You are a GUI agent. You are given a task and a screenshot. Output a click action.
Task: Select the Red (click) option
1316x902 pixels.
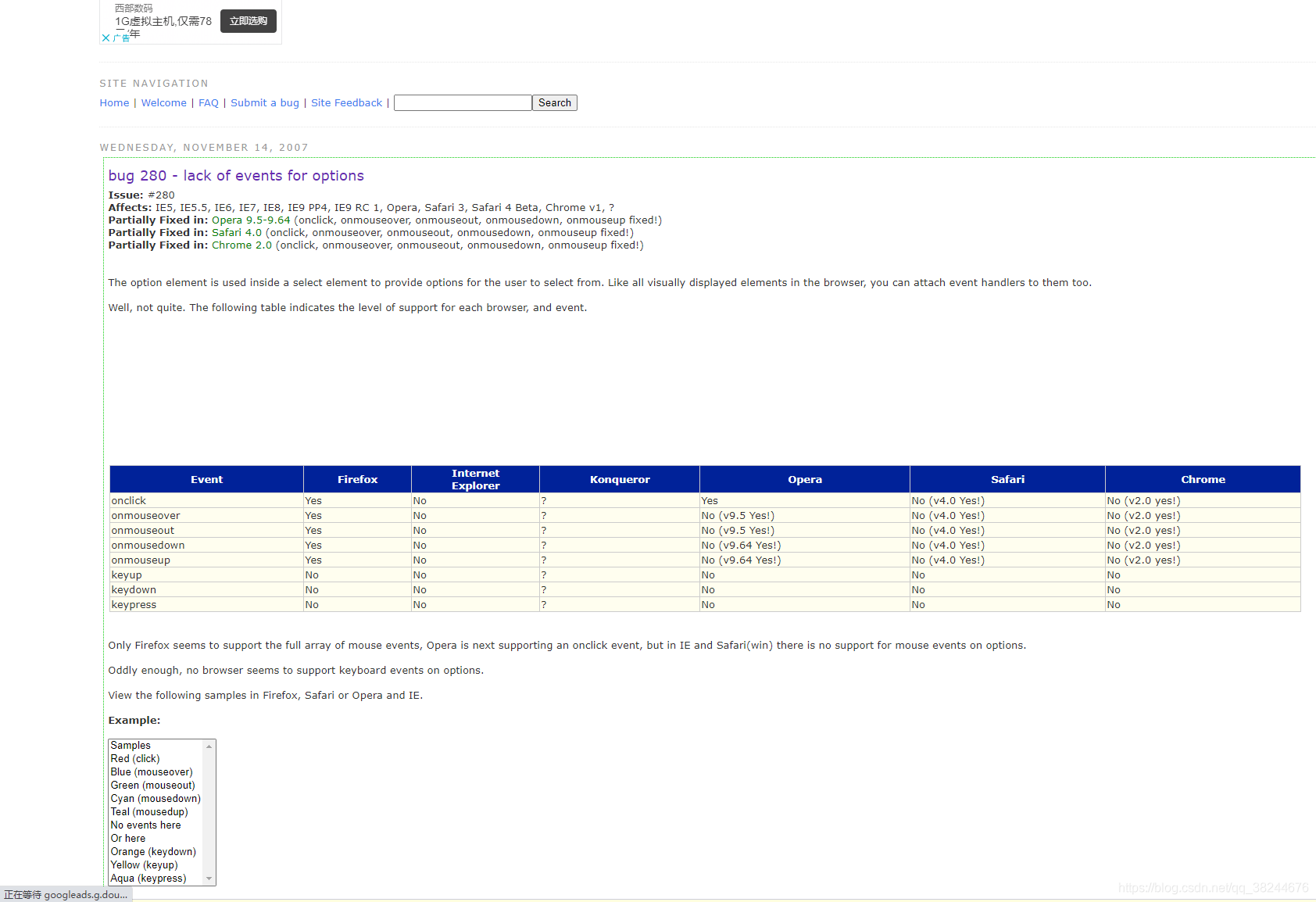coord(156,759)
